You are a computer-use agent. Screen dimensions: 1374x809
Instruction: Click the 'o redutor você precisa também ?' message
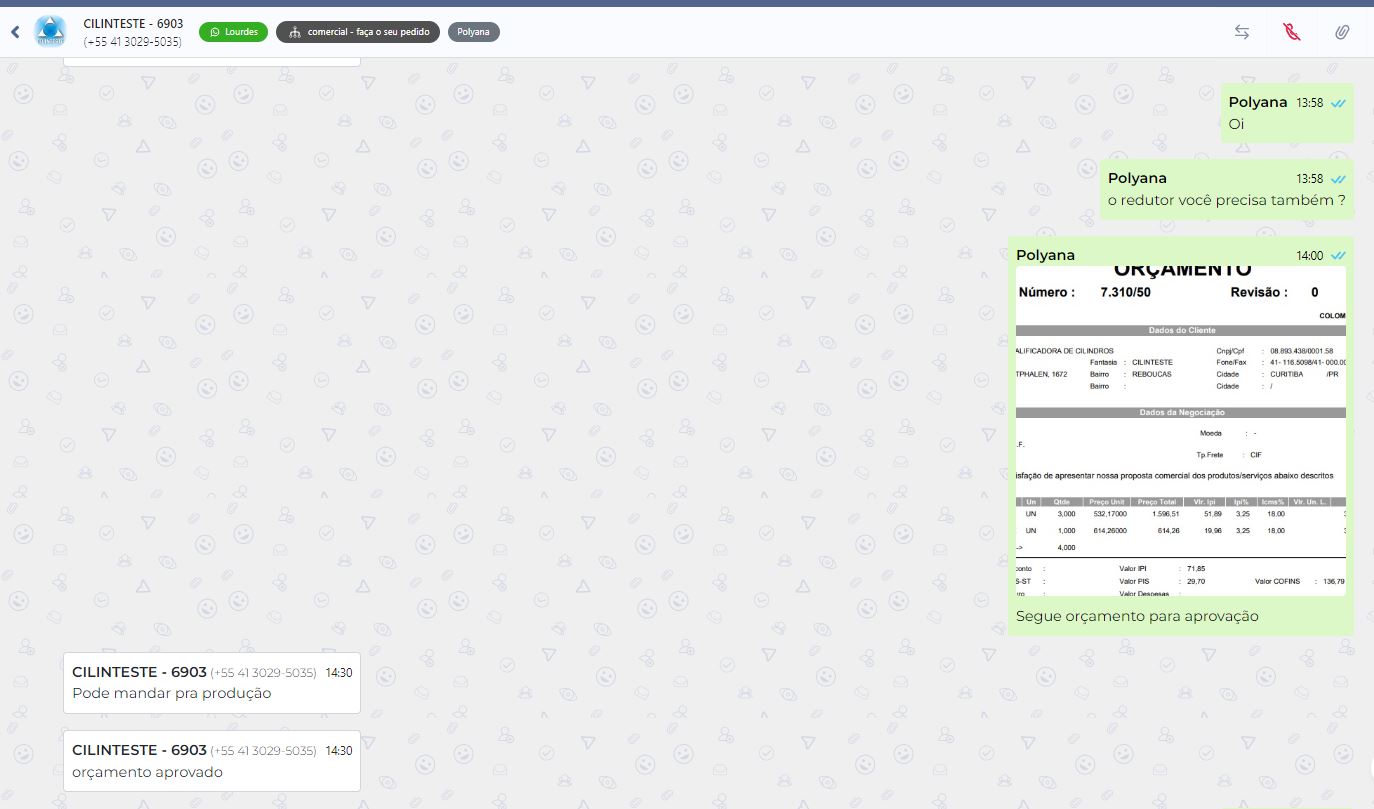point(1226,201)
